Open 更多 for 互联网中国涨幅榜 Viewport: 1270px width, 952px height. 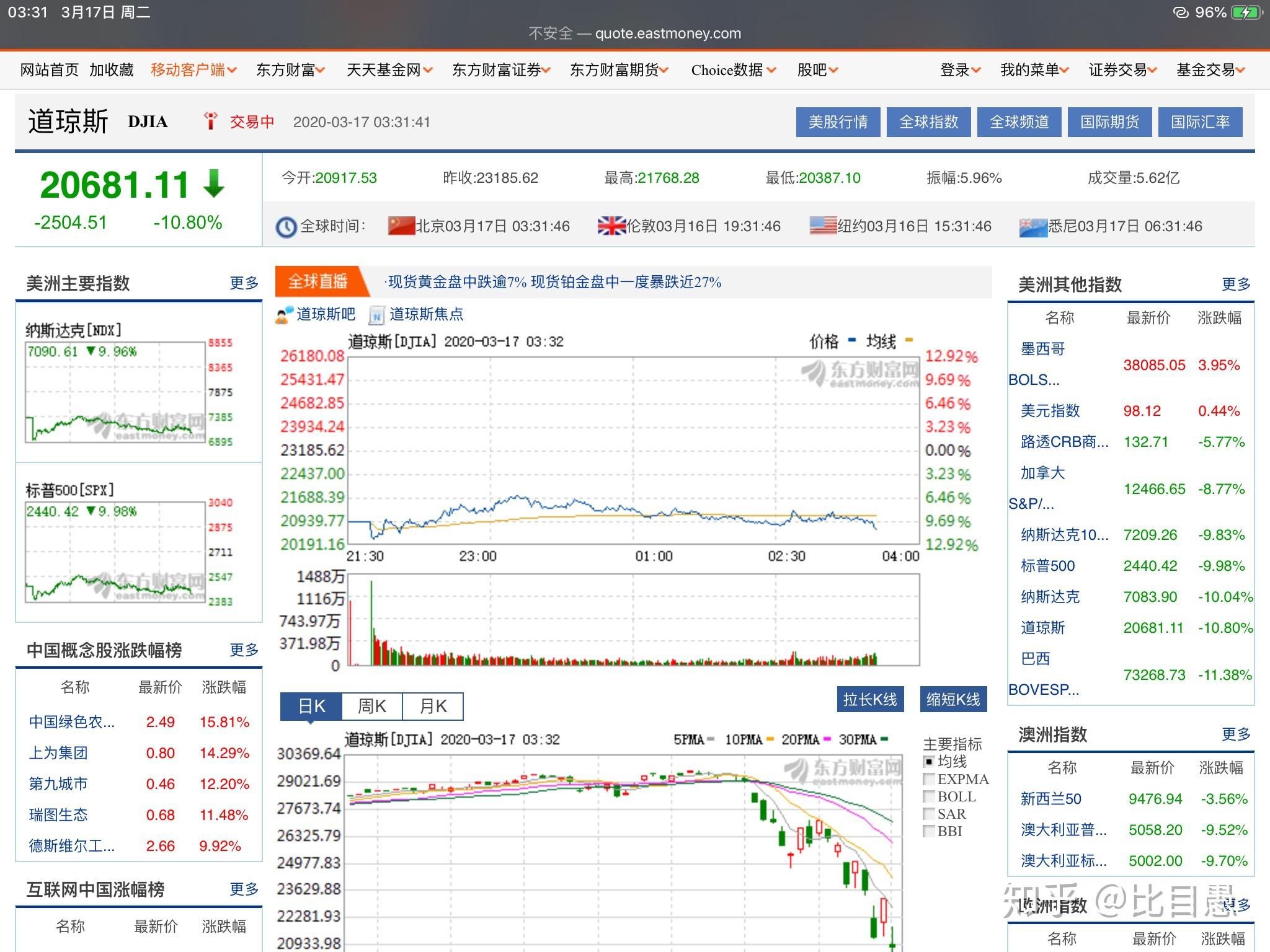[x=244, y=889]
